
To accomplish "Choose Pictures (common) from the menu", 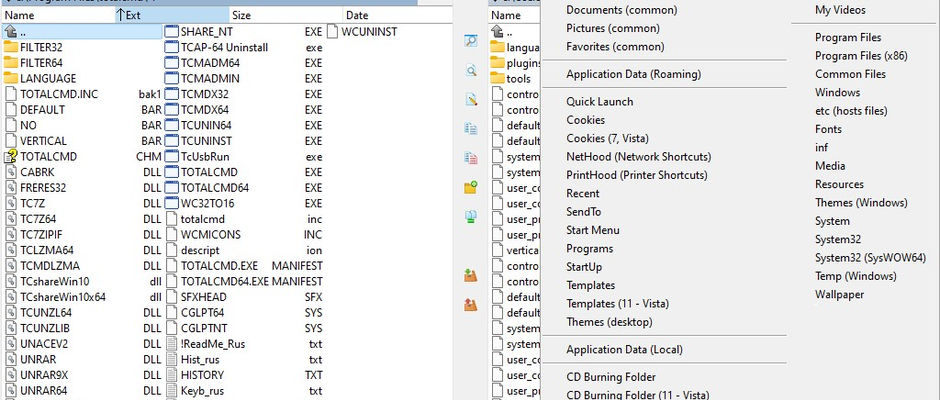I will 613,28.
